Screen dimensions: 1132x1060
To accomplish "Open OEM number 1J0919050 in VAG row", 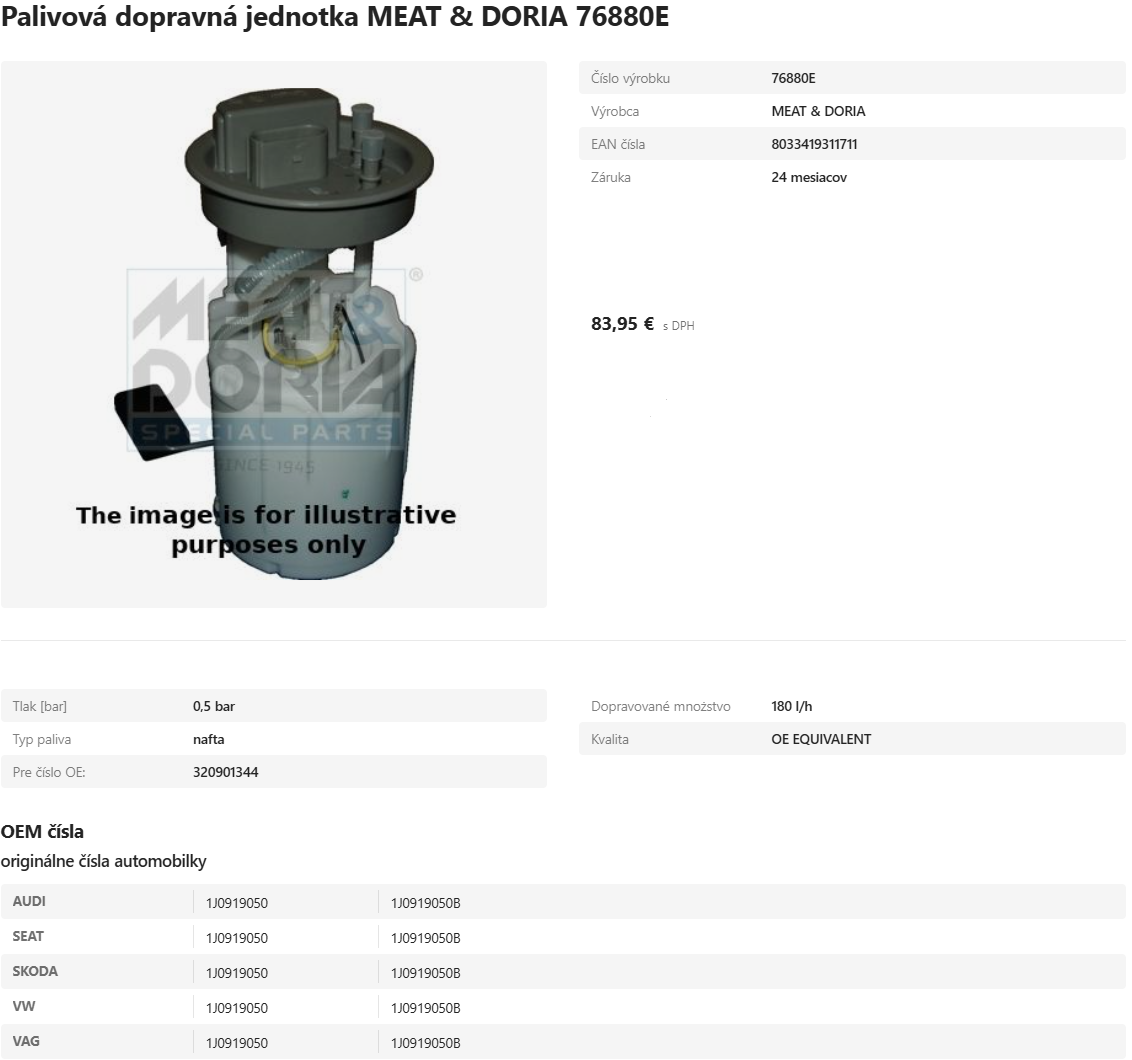I will [237, 1043].
